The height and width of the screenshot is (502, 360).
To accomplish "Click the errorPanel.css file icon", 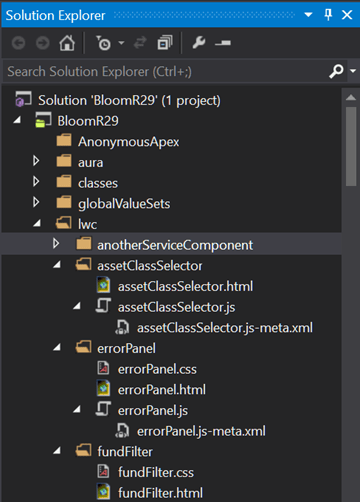I will click(x=103, y=368).
